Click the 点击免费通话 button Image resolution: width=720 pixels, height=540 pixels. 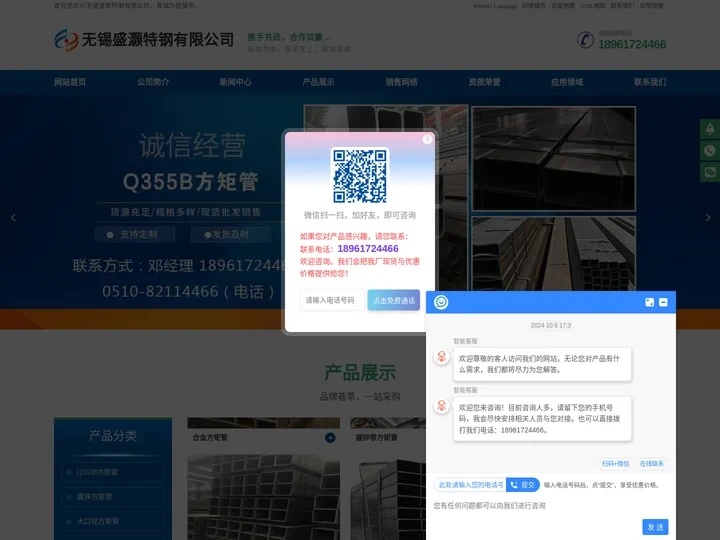(394, 300)
